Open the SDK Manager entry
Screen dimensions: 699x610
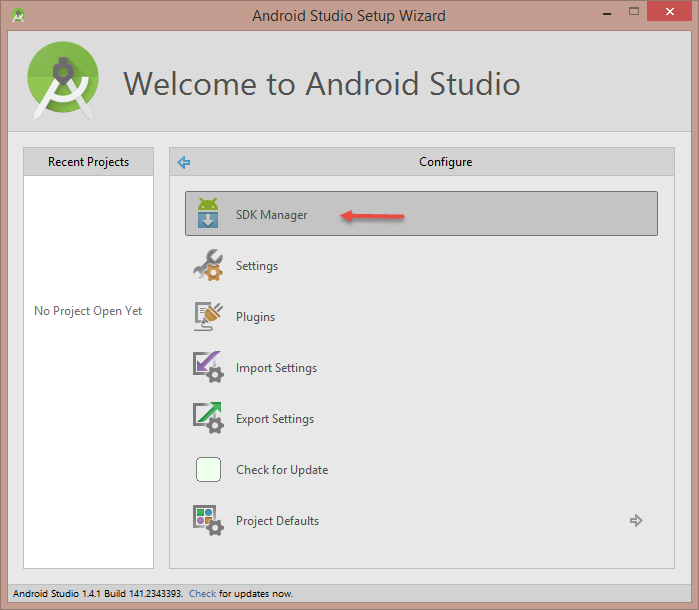(271, 215)
